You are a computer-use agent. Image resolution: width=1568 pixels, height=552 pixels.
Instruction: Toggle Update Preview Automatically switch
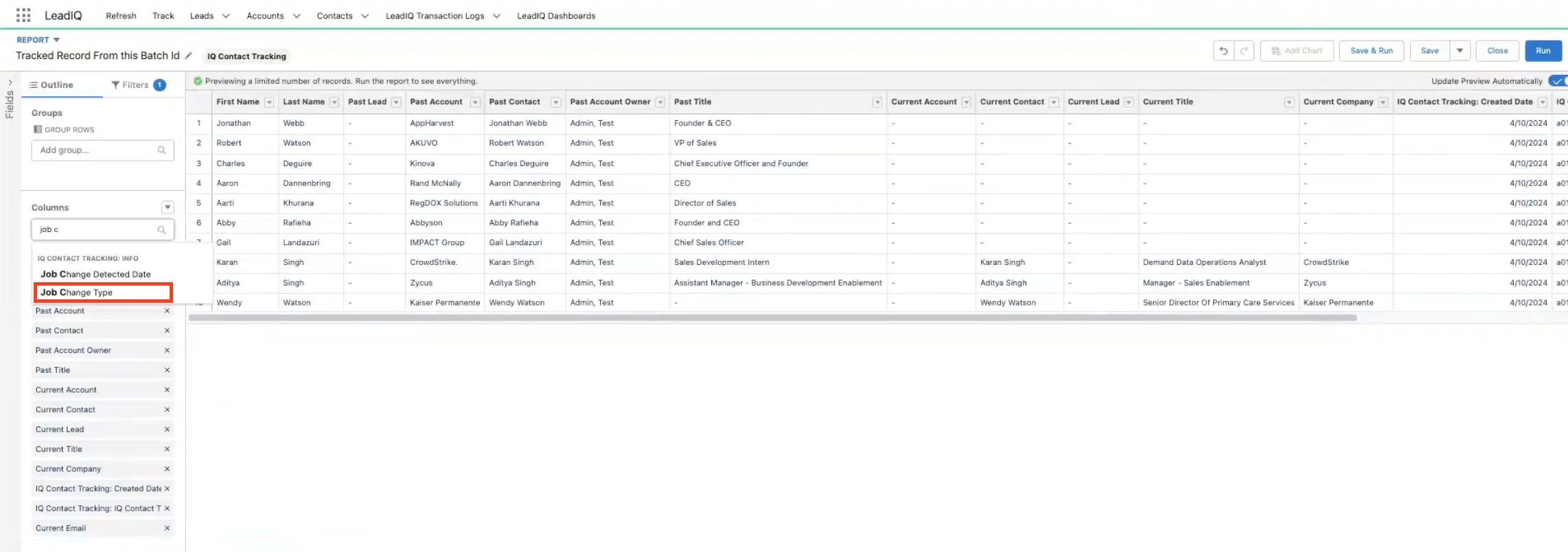[x=1557, y=81]
